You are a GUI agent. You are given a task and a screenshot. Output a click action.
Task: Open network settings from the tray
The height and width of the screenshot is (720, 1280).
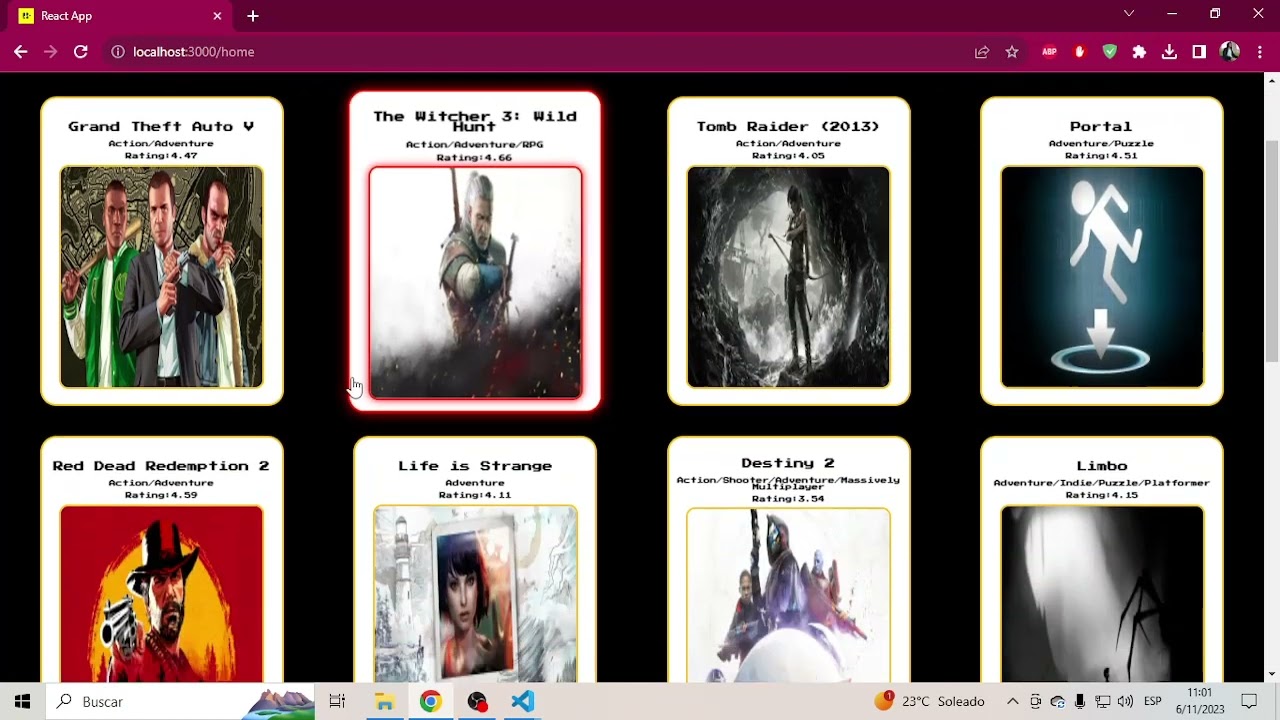(1103, 701)
